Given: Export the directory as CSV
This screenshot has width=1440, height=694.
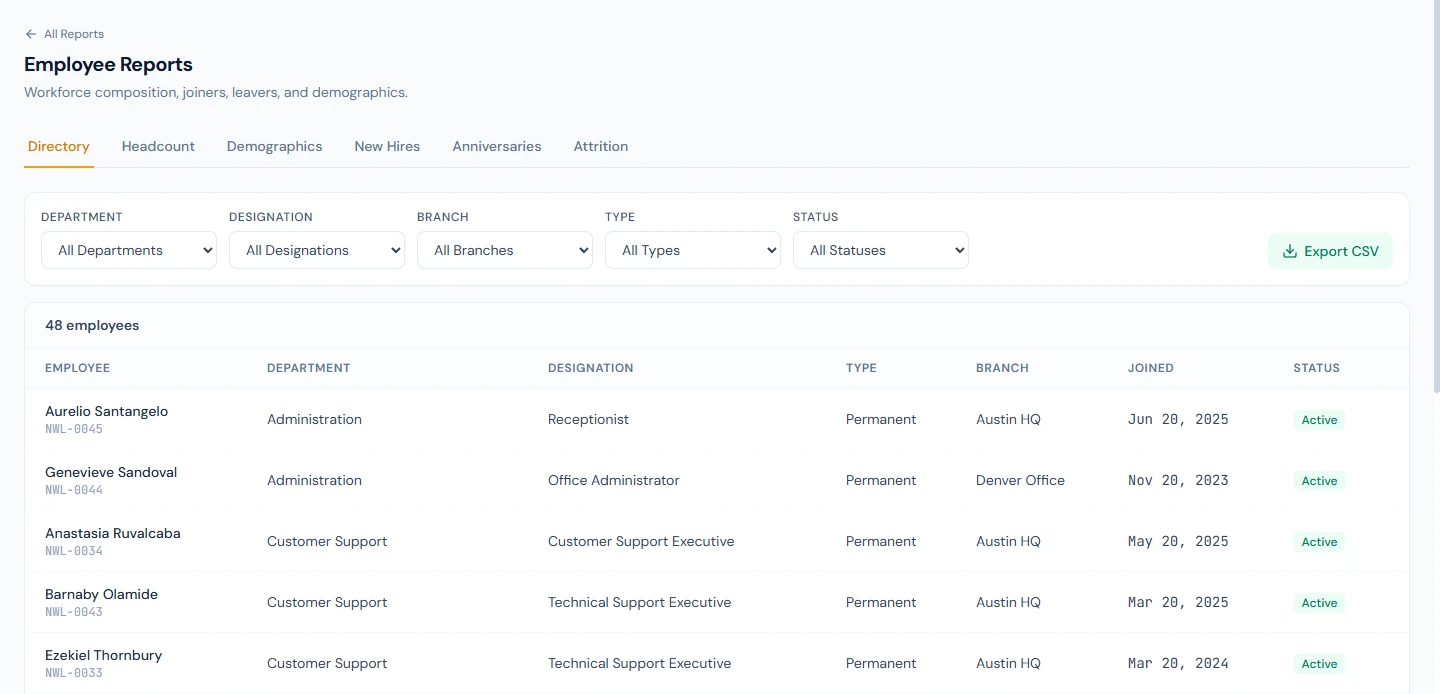Looking at the screenshot, I should [x=1330, y=251].
